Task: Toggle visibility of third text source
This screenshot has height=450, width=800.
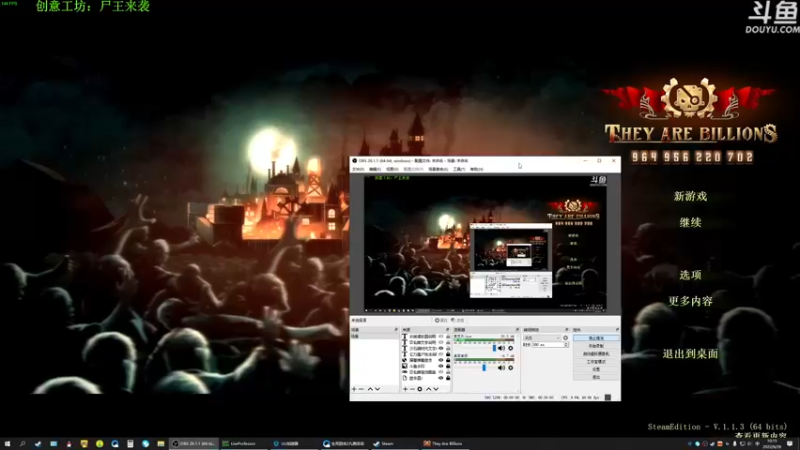Action: tap(441, 348)
